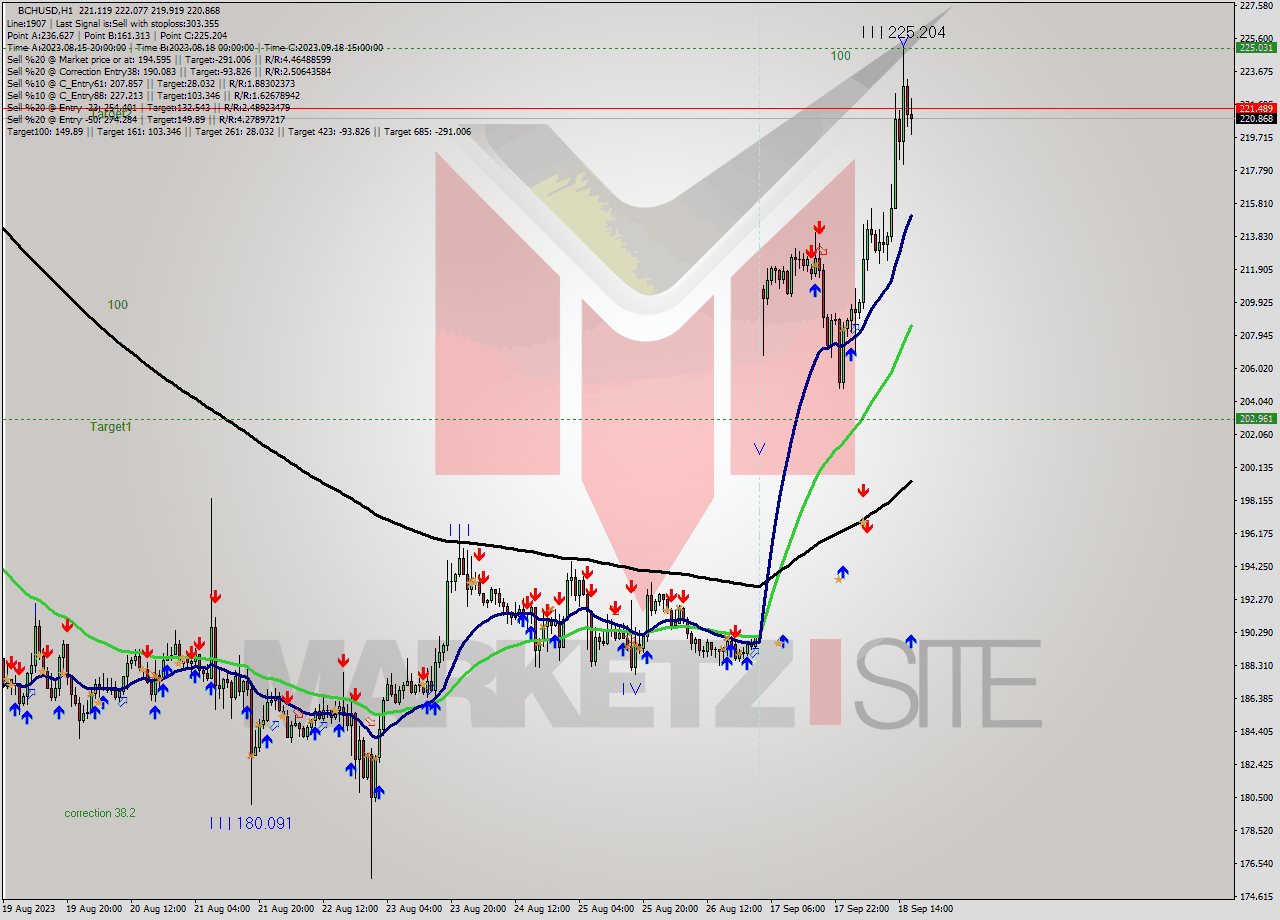Click the '18 Sep 14:00' time axis label
Image resolution: width=1280 pixels, height=920 pixels.
point(924,909)
